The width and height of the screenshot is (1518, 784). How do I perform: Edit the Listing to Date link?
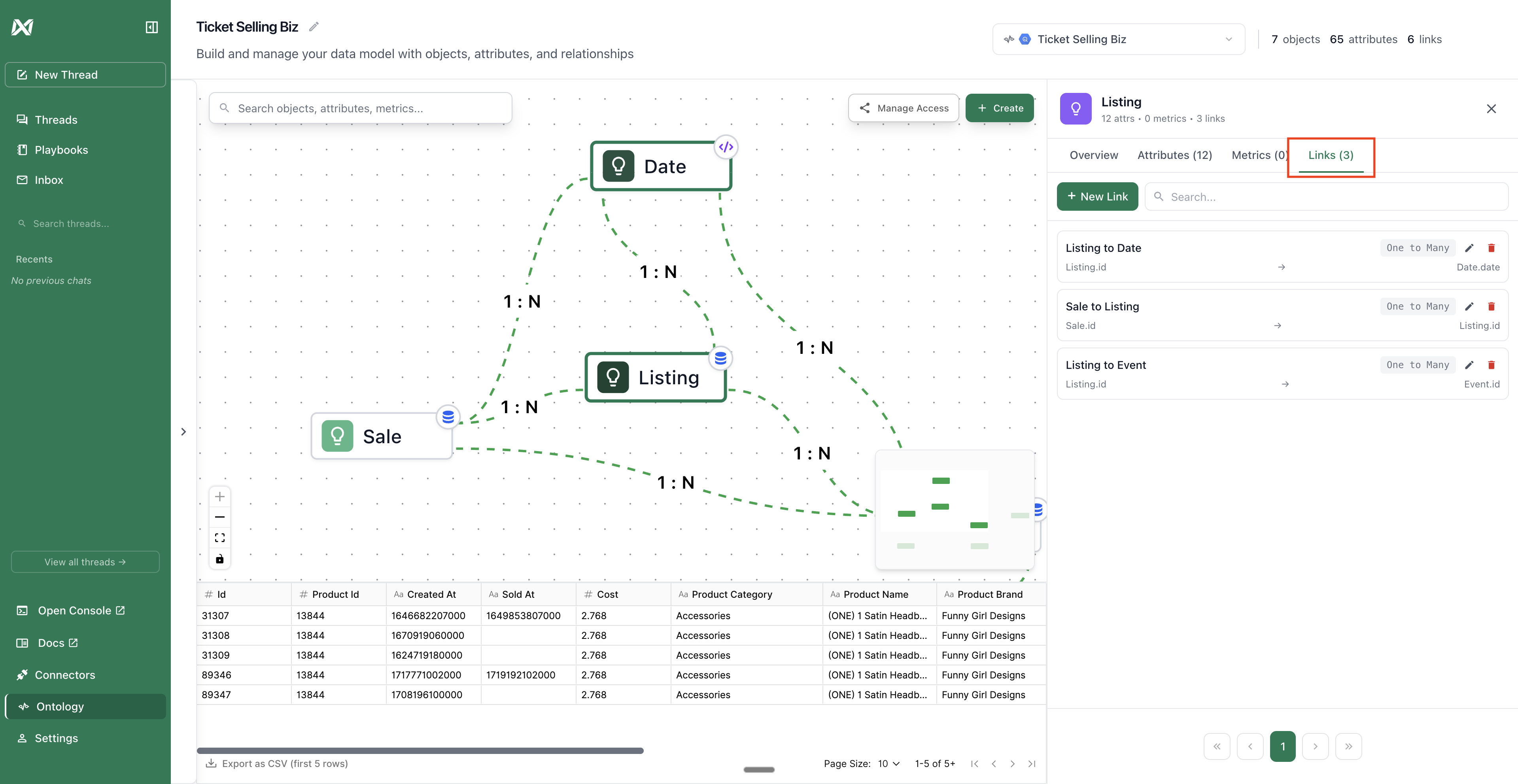[1470, 247]
